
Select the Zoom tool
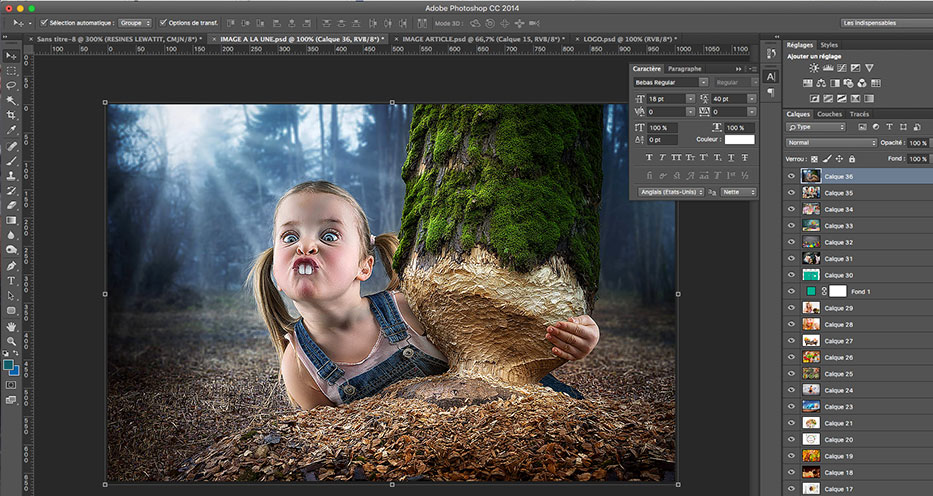coord(11,341)
